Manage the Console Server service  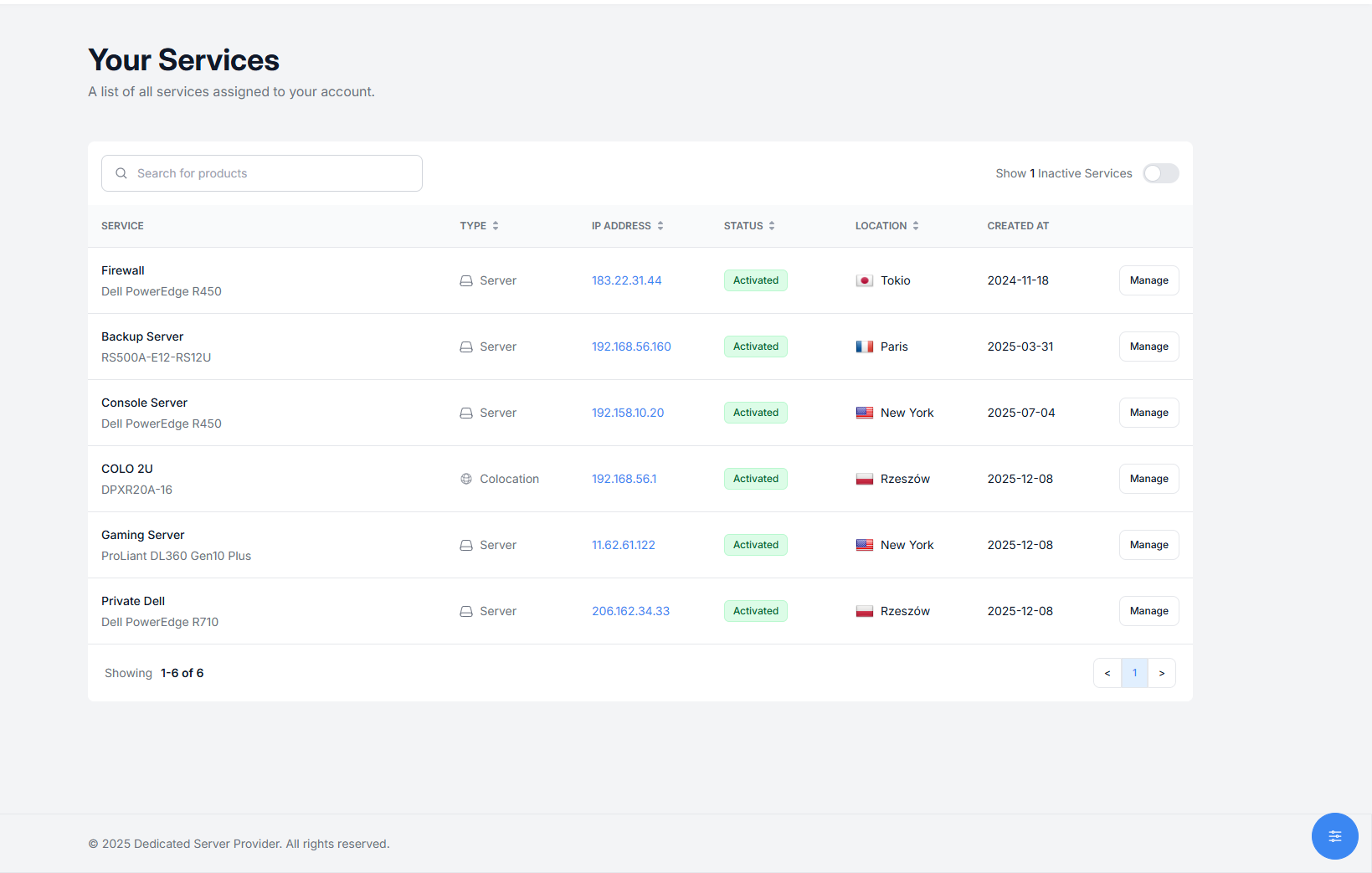[x=1148, y=413]
